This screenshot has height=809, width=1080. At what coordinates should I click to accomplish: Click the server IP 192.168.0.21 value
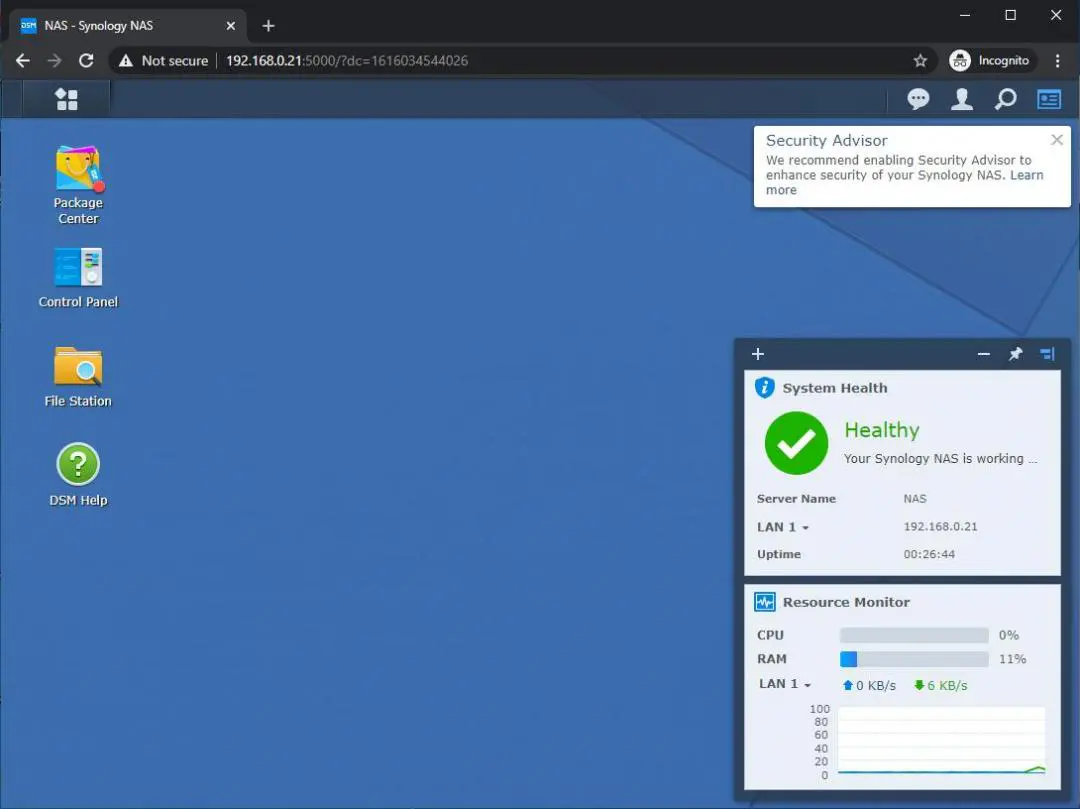tap(940, 526)
